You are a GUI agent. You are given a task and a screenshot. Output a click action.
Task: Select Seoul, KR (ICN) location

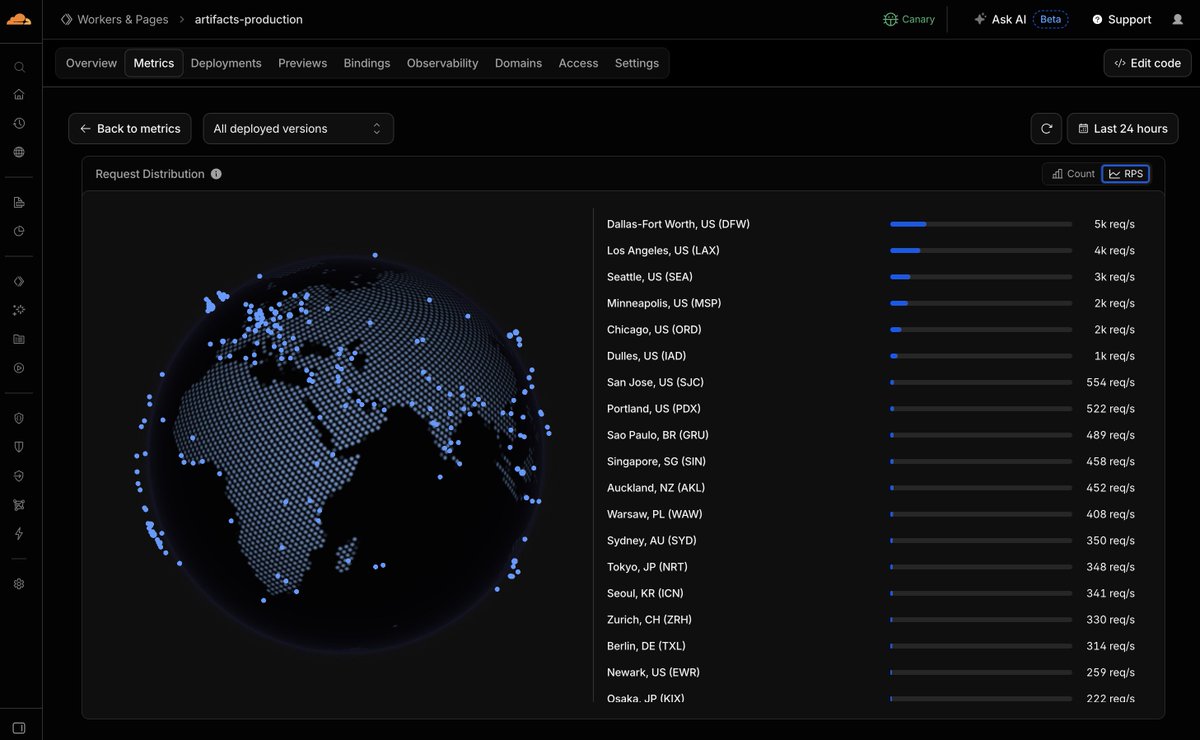[x=645, y=593]
